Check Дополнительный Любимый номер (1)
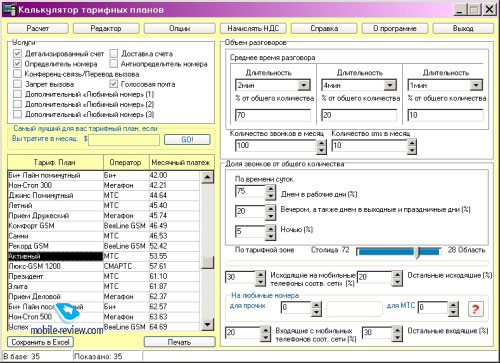This screenshot has height=363, width=500. point(18,94)
